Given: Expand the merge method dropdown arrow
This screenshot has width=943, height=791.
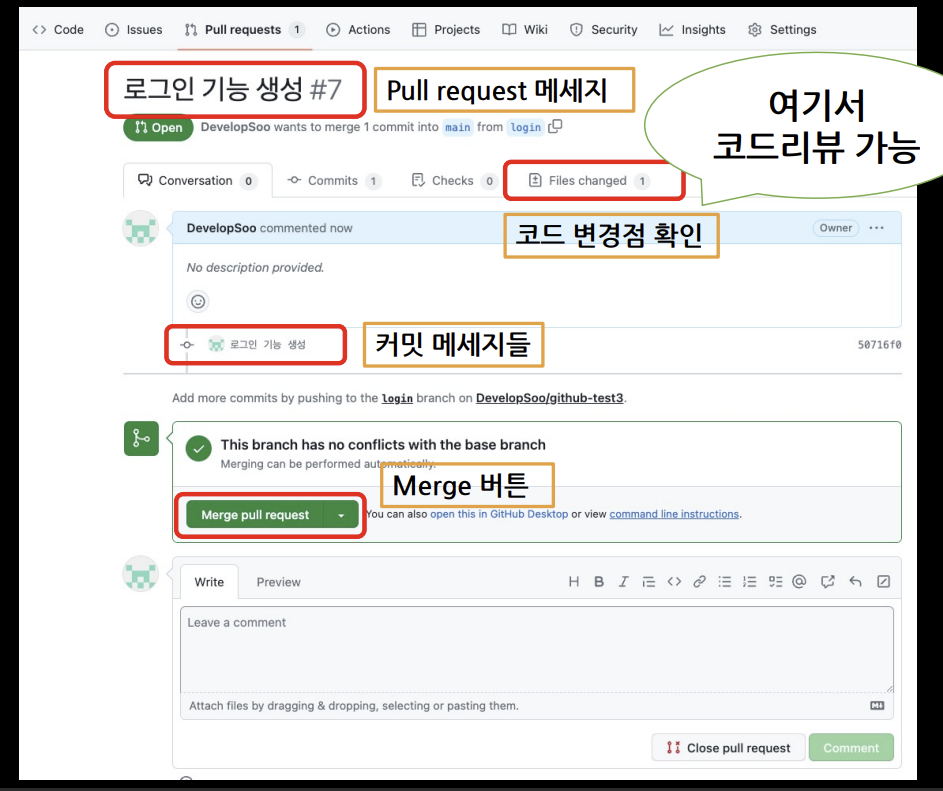Looking at the screenshot, I should pyautogui.click(x=341, y=515).
